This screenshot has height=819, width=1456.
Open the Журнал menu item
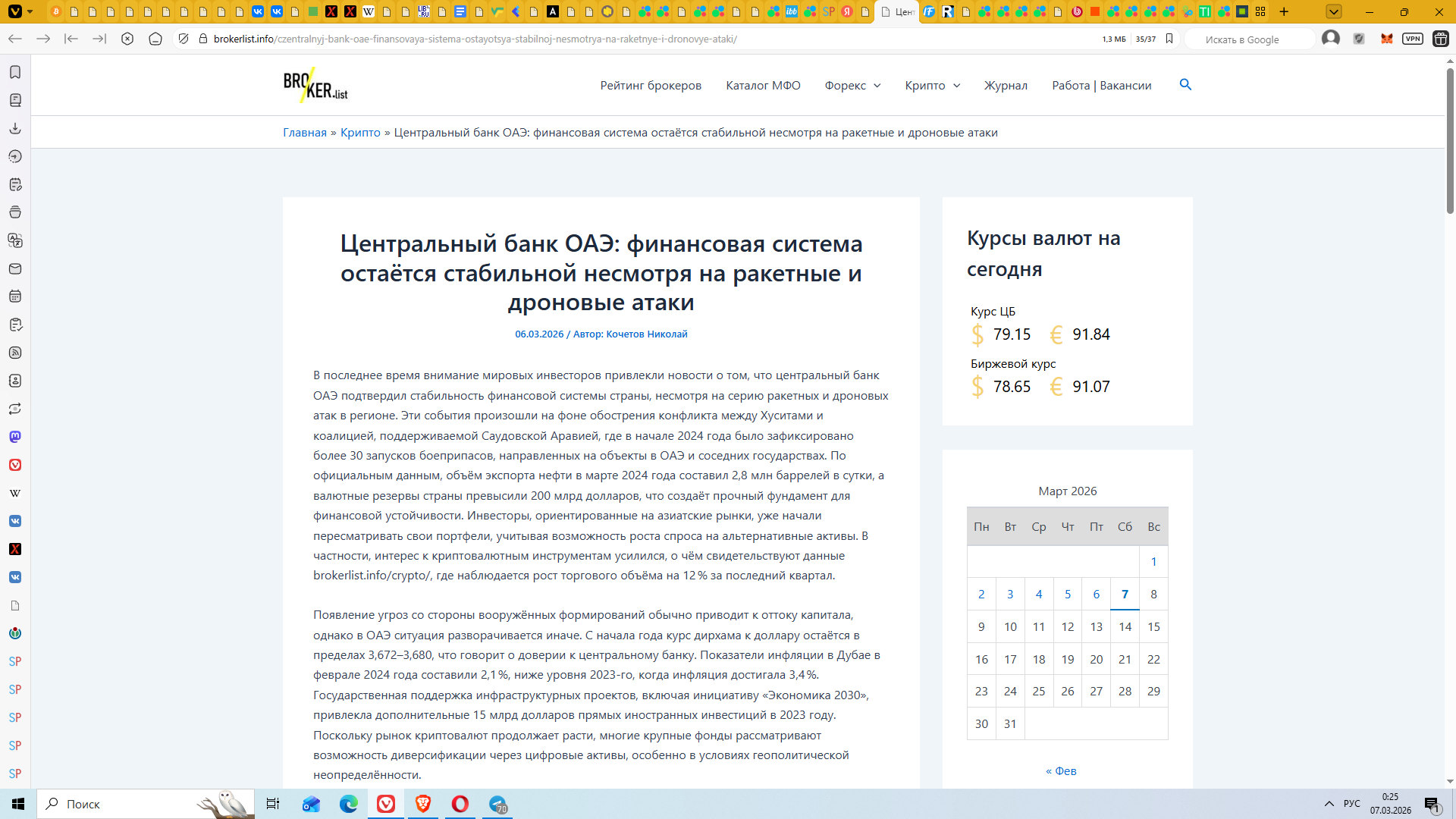point(1006,86)
